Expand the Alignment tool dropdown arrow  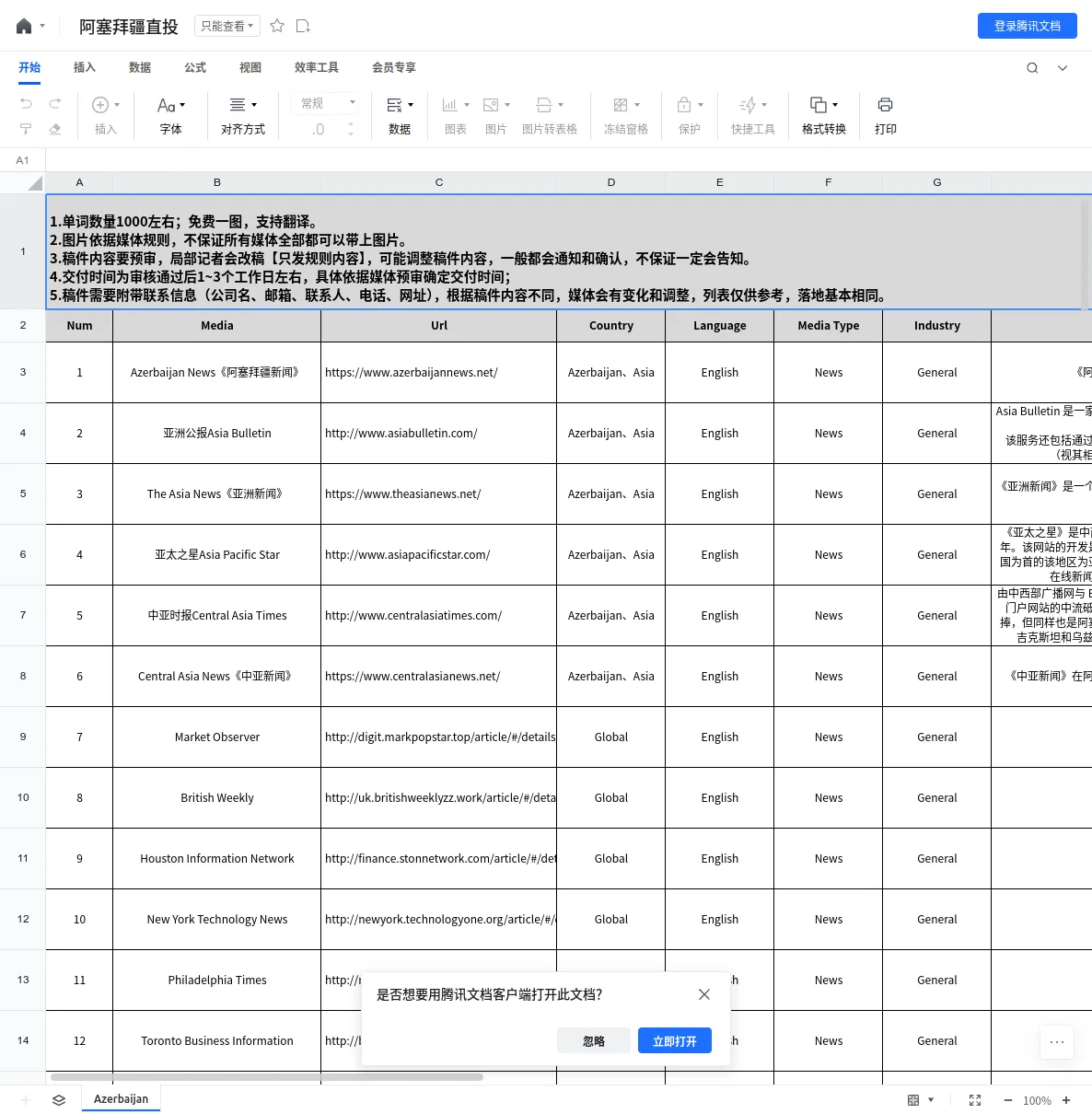[x=254, y=105]
